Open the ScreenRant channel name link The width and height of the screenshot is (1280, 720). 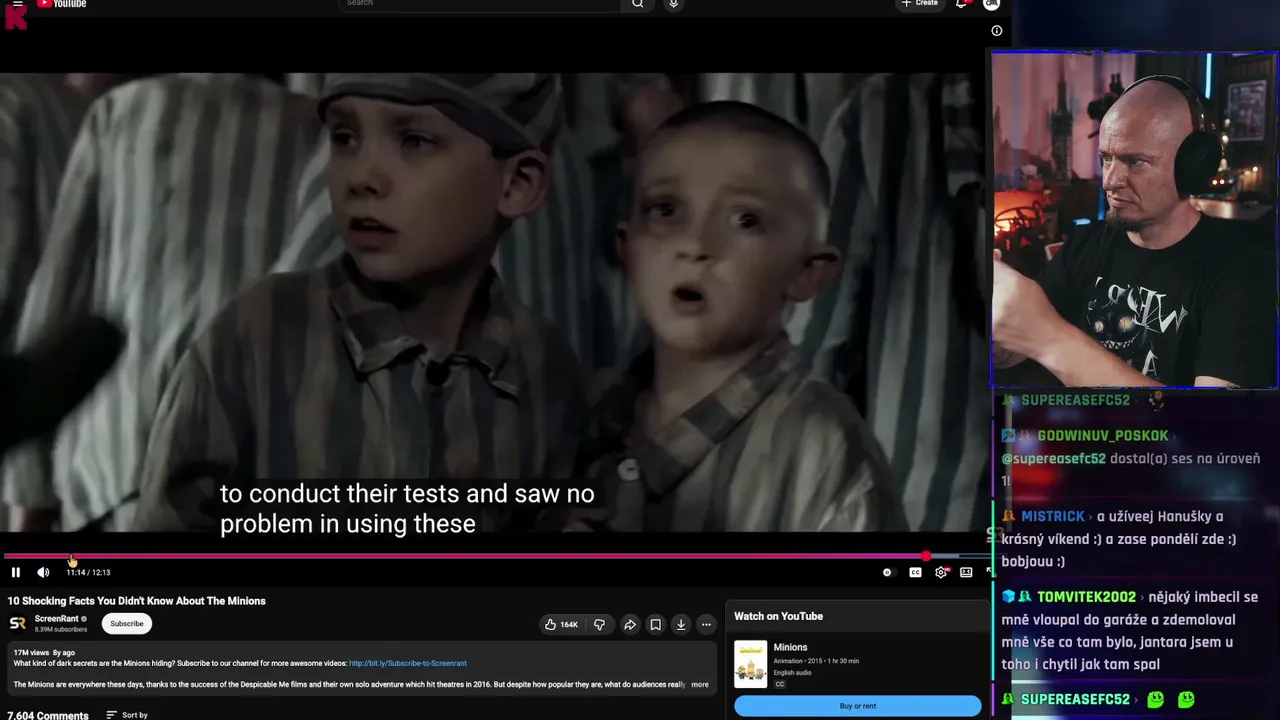pos(56,619)
